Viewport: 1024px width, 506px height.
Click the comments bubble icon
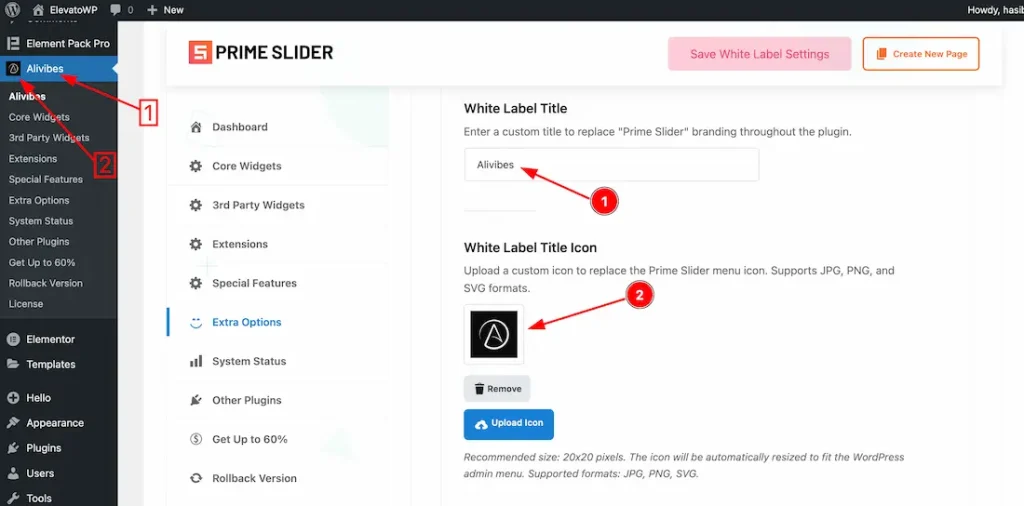[x=116, y=10]
